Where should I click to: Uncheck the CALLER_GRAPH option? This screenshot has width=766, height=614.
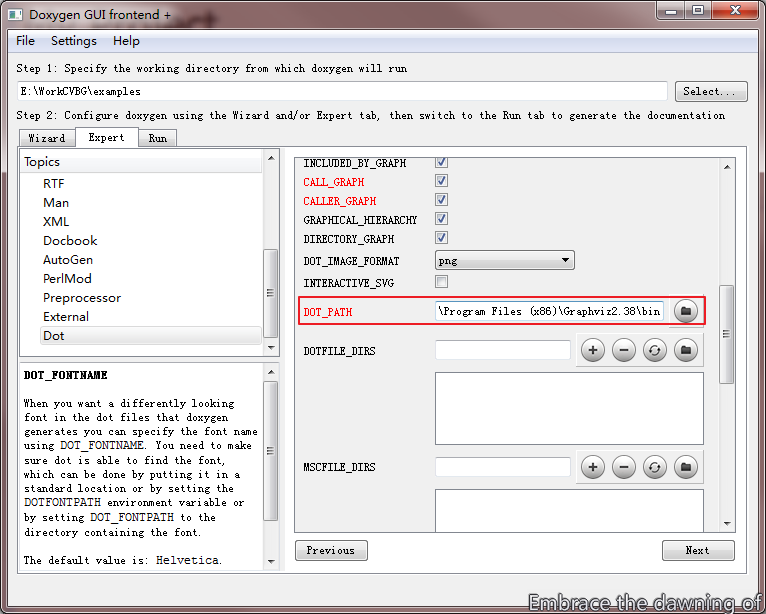point(441,200)
